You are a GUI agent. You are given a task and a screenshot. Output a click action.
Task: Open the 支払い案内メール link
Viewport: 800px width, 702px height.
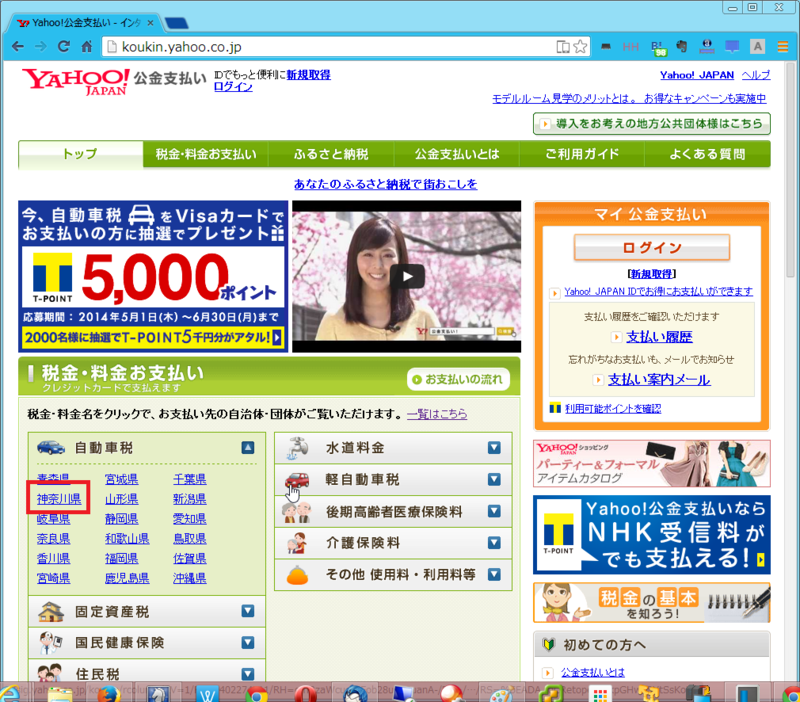point(659,380)
